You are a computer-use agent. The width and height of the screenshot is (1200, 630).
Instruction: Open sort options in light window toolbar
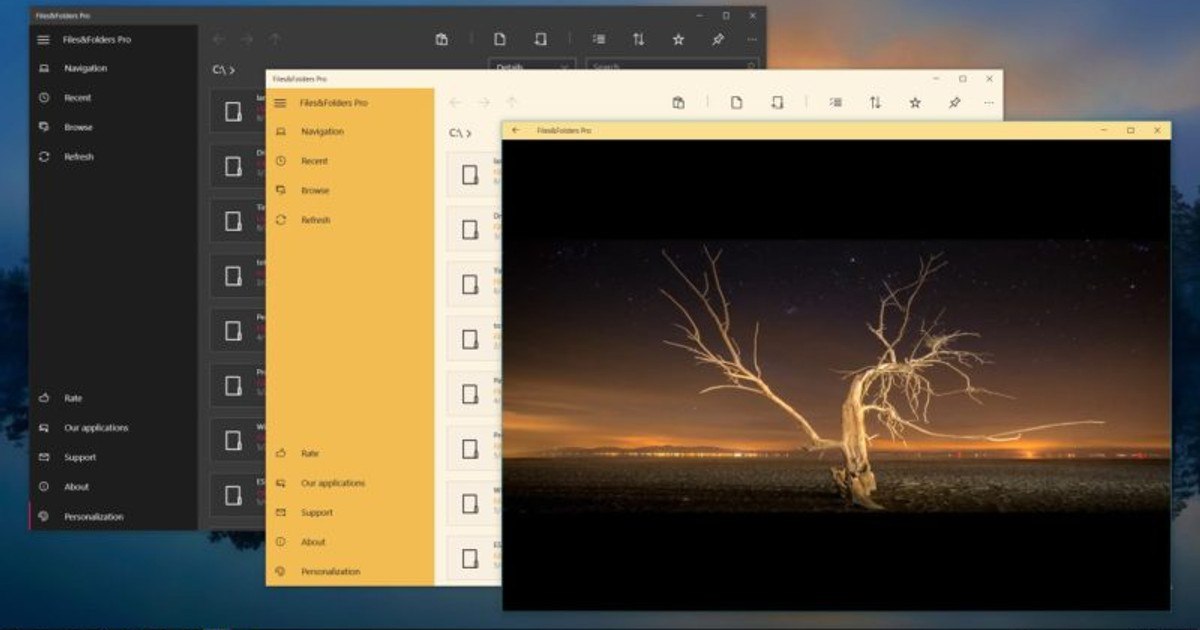coord(875,103)
